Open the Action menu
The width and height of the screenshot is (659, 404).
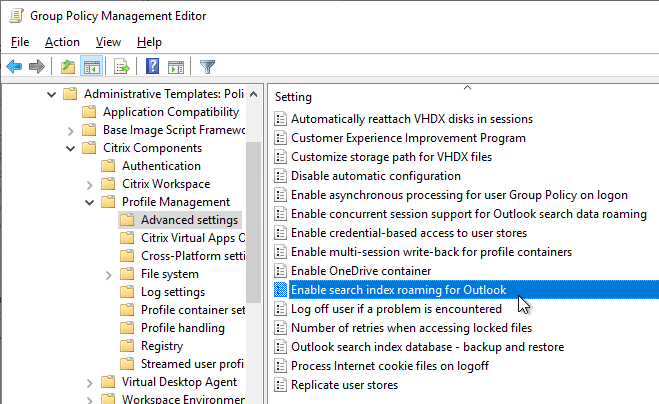click(x=62, y=42)
